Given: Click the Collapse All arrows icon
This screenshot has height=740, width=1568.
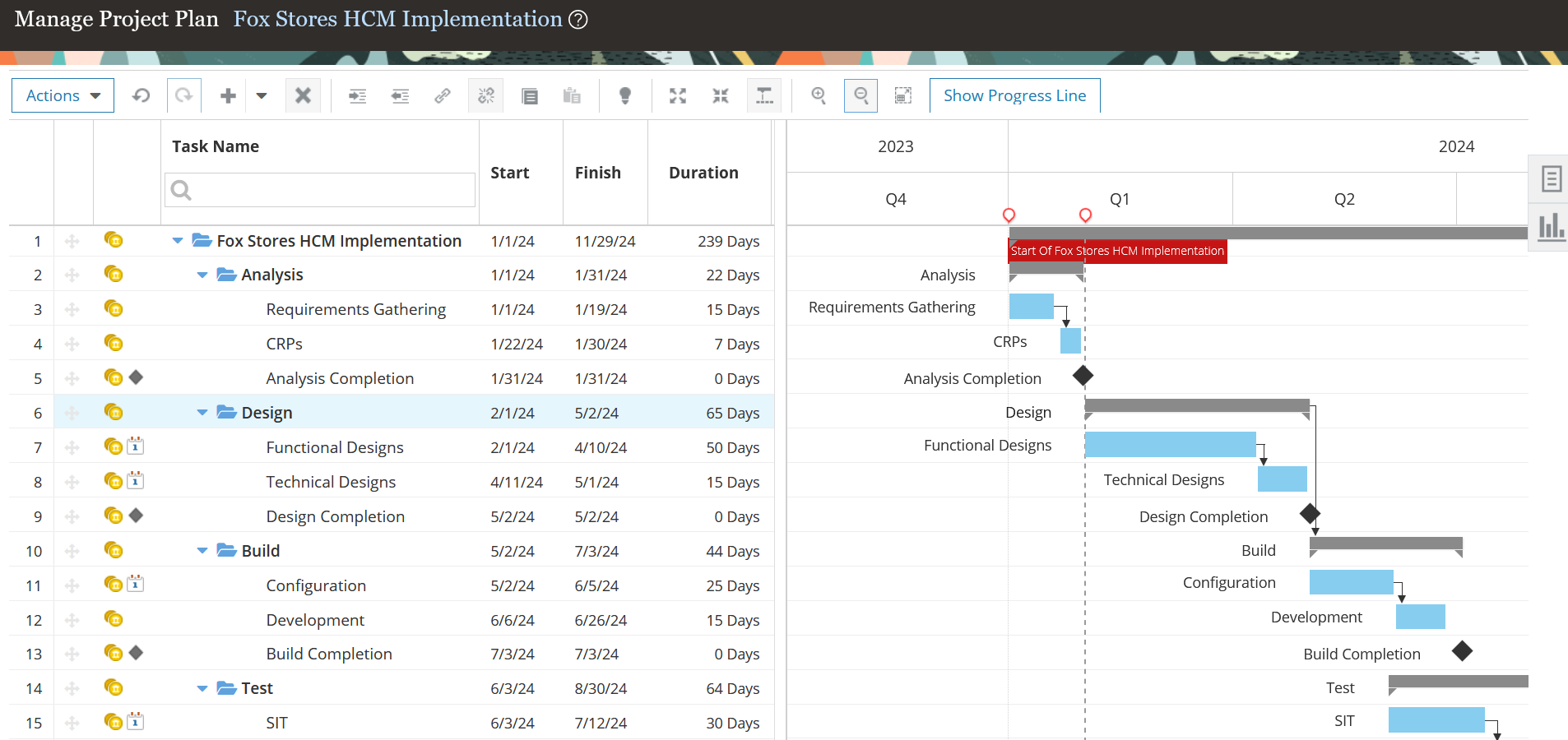Looking at the screenshot, I should tap(721, 95).
